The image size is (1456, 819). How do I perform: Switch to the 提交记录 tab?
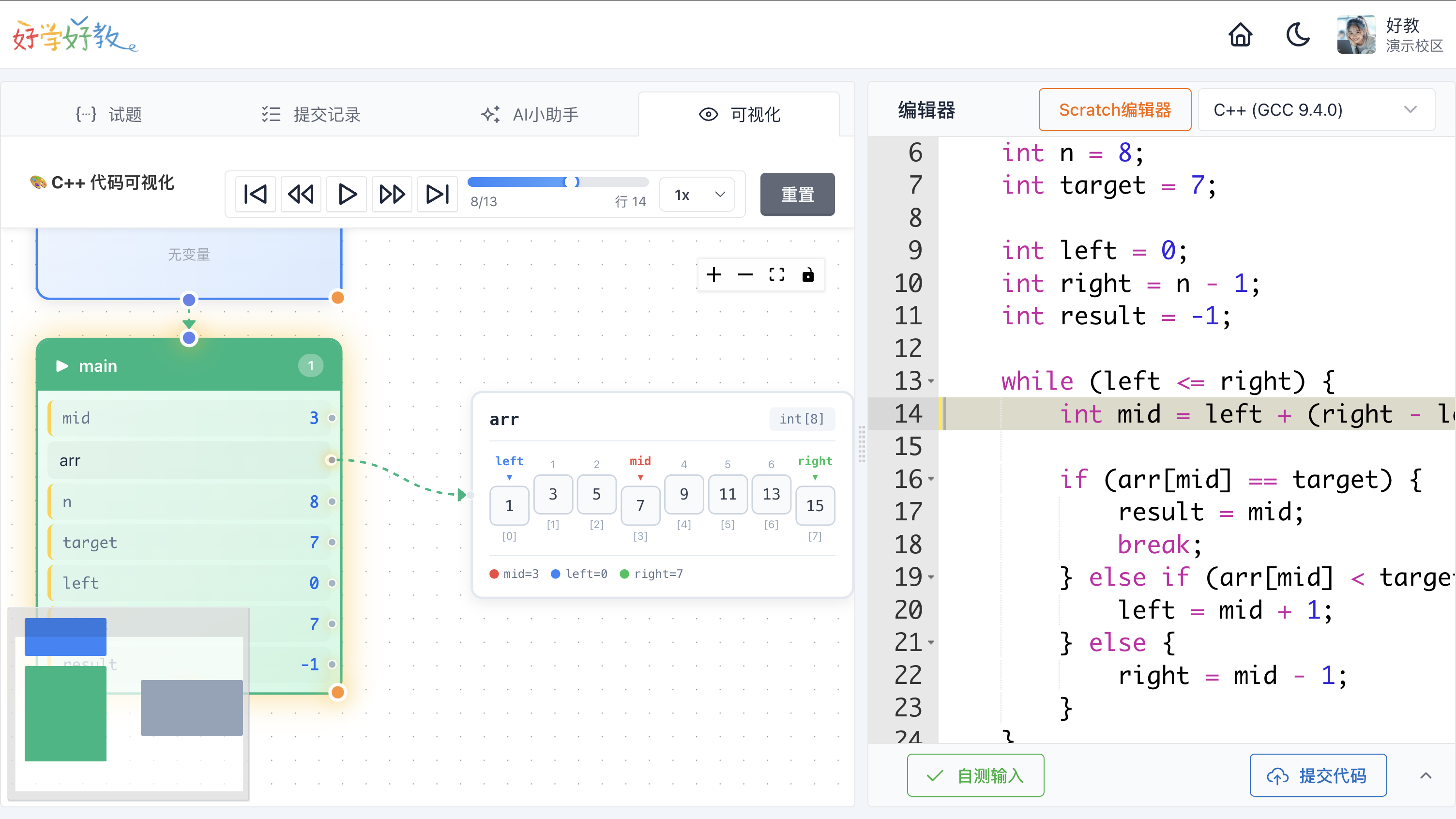pos(311,114)
